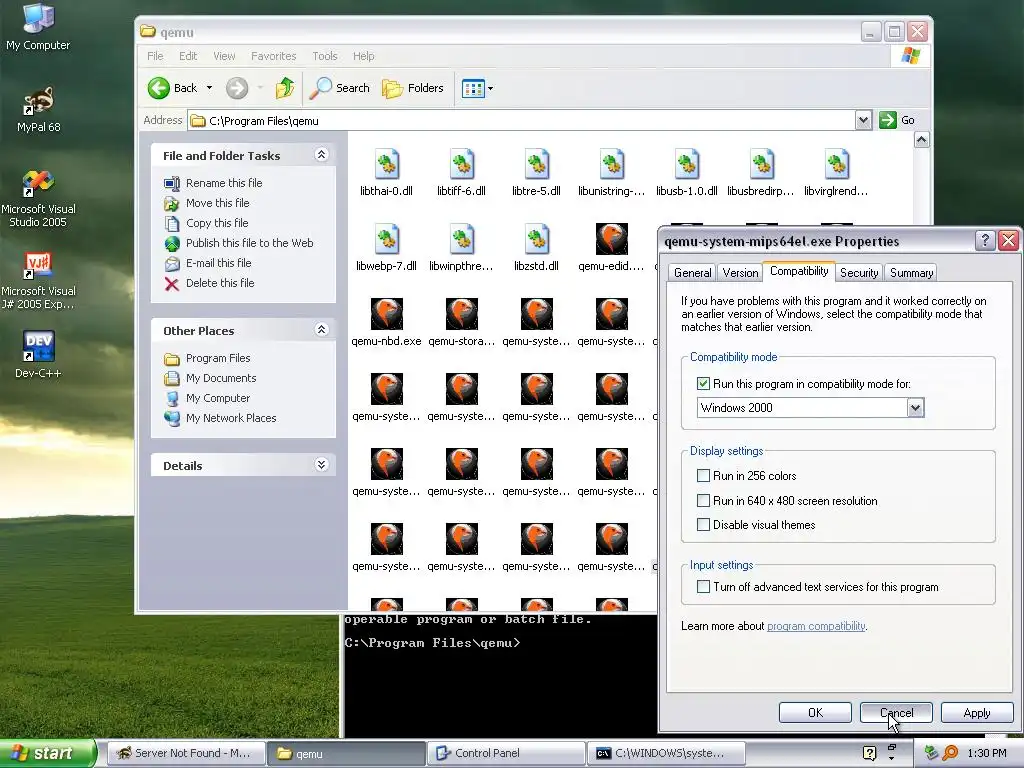Open the Windows 2000 compatibility dropdown
Screen dimensions: 1024x768
916,408
